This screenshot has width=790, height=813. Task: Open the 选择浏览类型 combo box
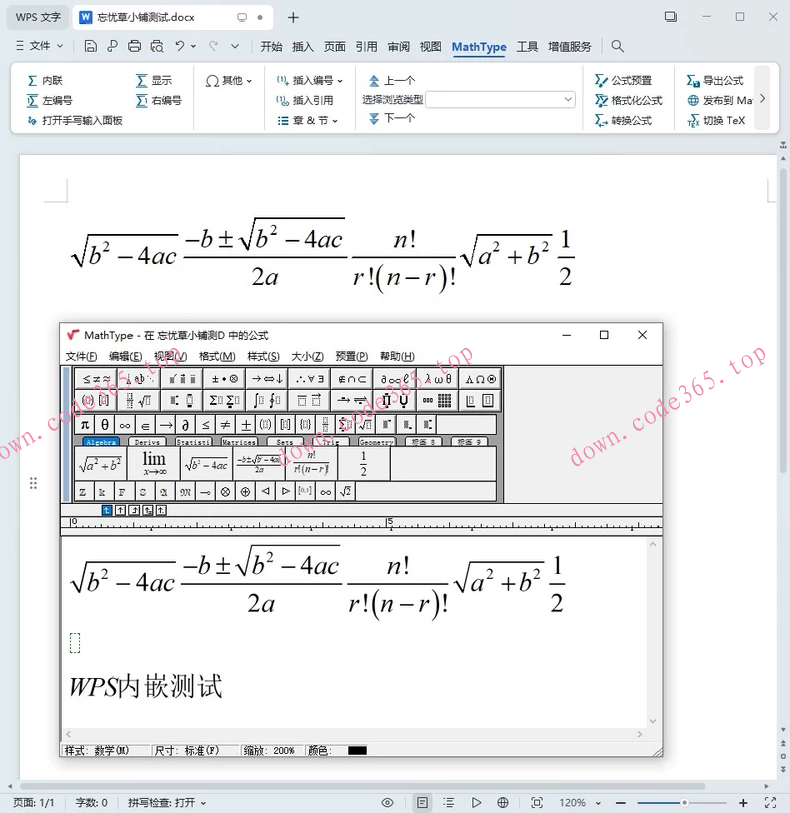click(x=500, y=99)
